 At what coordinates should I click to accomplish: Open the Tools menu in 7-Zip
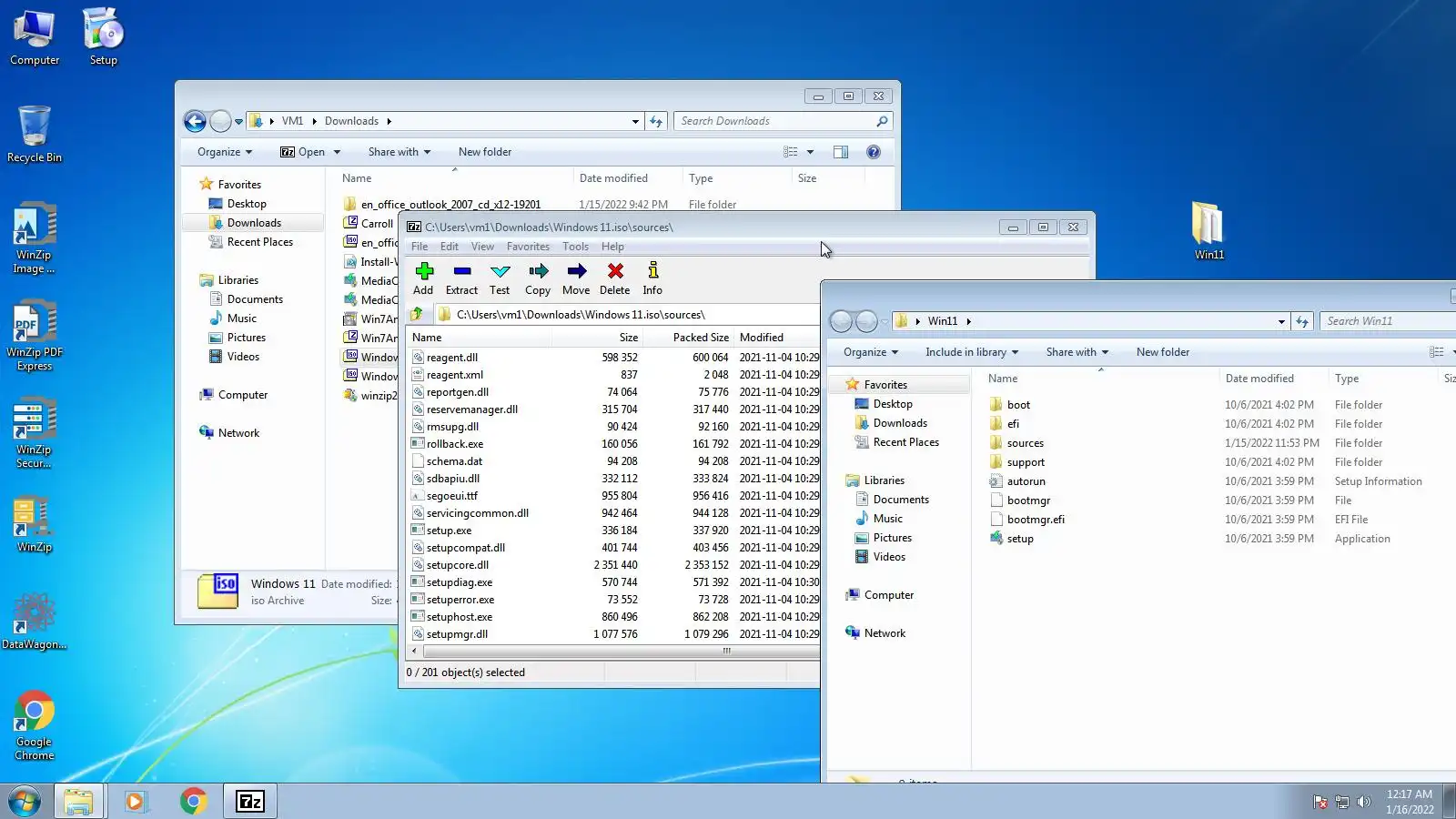click(x=575, y=247)
